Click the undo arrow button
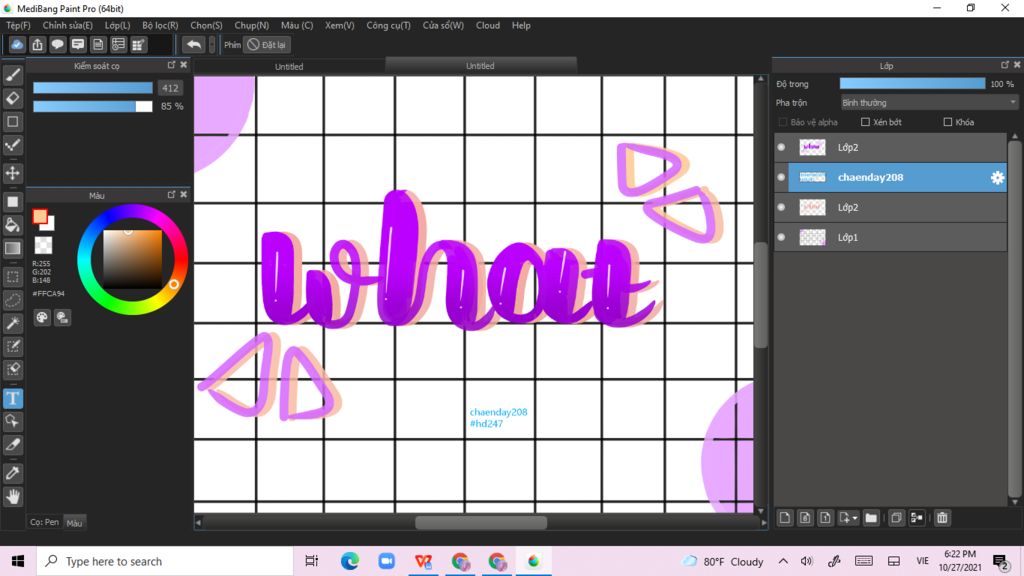The width and height of the screenshot is (1024, 576). tap(193, 44)
